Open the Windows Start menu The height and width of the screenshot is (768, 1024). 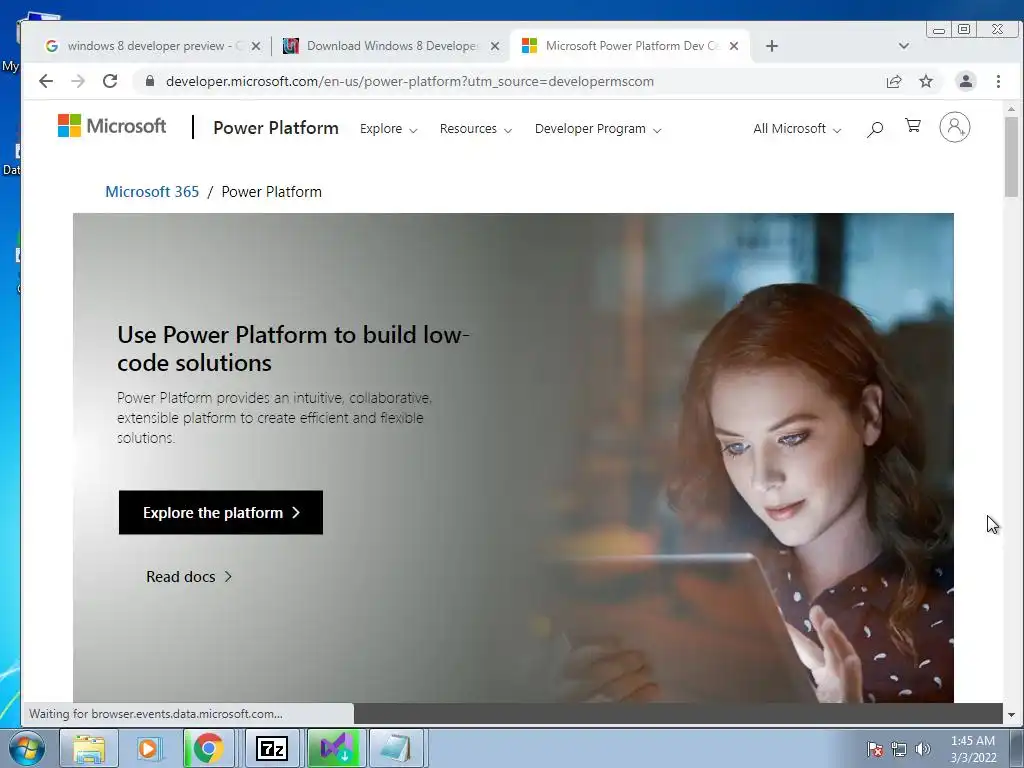[x=27, y=748]
